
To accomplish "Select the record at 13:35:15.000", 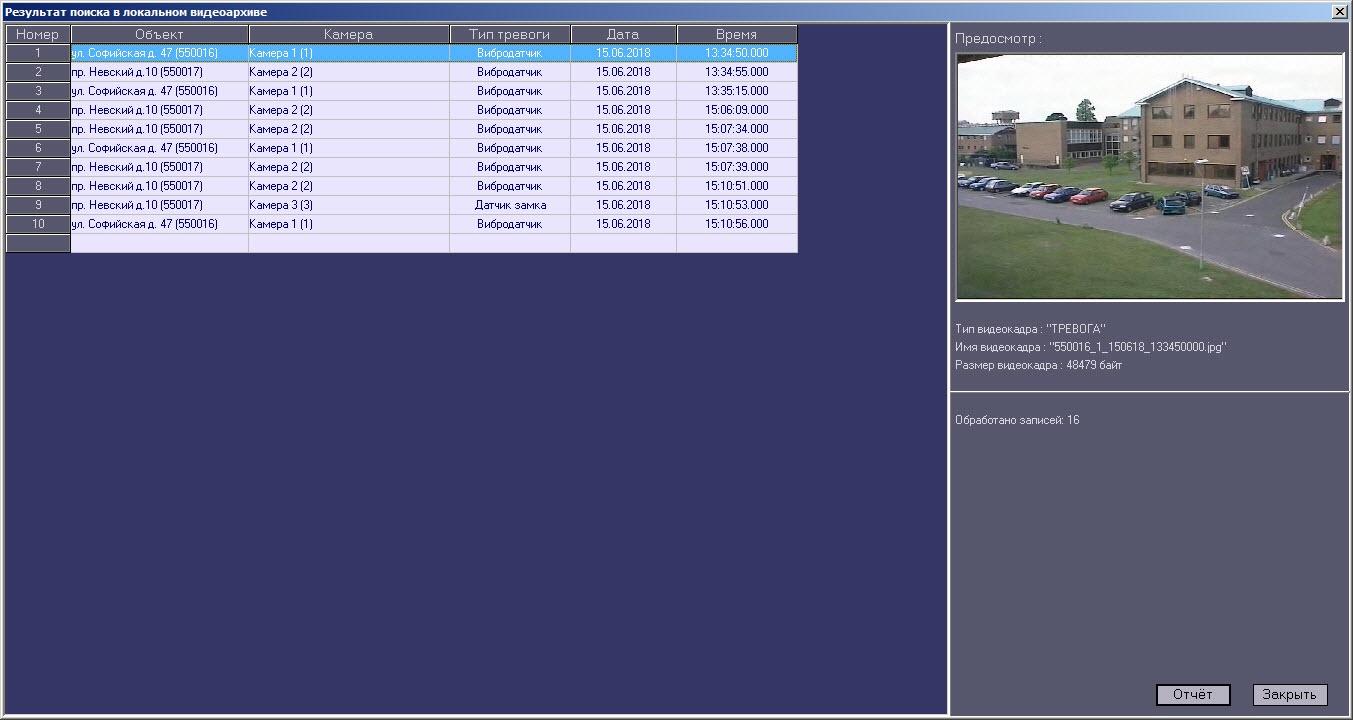I will pyautogui.click(x=736, y=91).
